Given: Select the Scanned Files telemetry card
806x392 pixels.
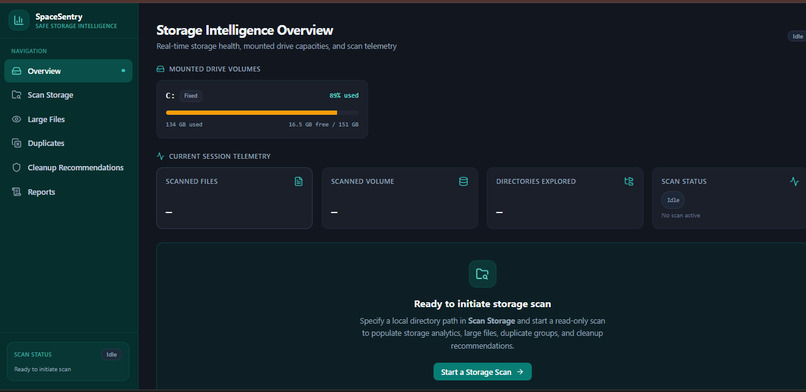Looking at the screenshot, I should 234,198.
